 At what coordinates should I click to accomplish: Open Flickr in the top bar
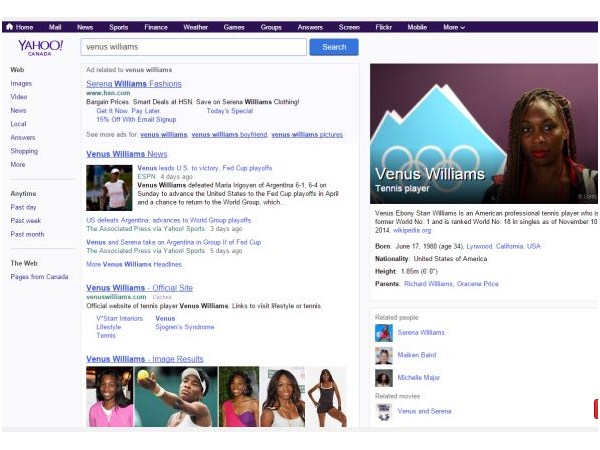coord(383,27)
